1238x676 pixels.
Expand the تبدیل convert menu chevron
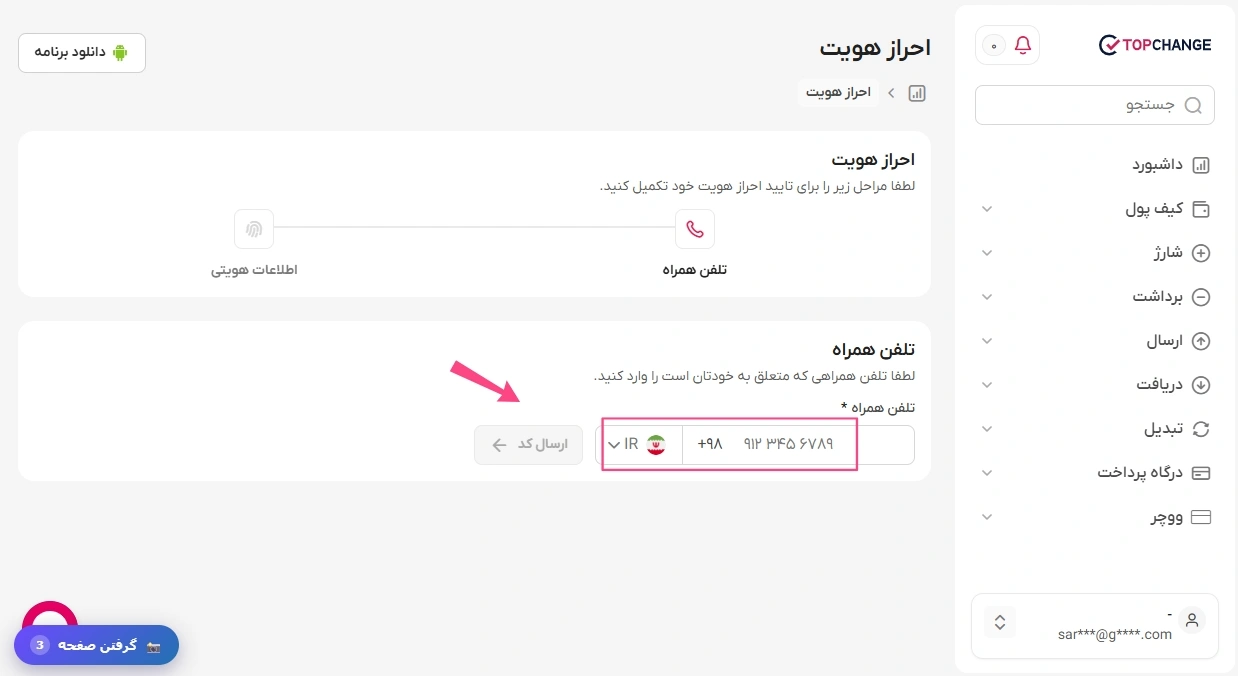click(x=987, y=429)
